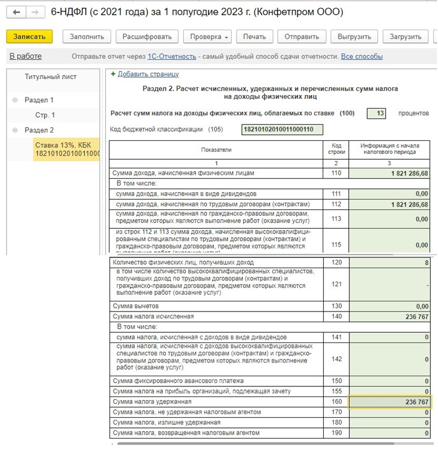The width and height of the screenshot is (438, 450).
Task: Click the Сумма налога, излишне удержанная label
Action: pos(167,422)
